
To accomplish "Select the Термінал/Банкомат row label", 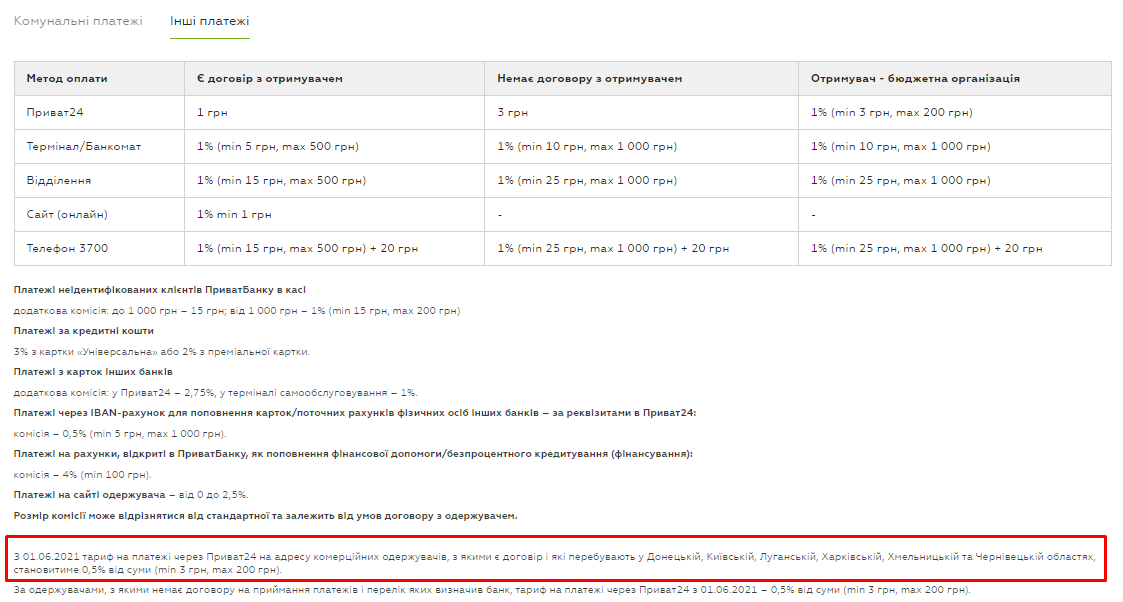I will [x=84, y=146].
